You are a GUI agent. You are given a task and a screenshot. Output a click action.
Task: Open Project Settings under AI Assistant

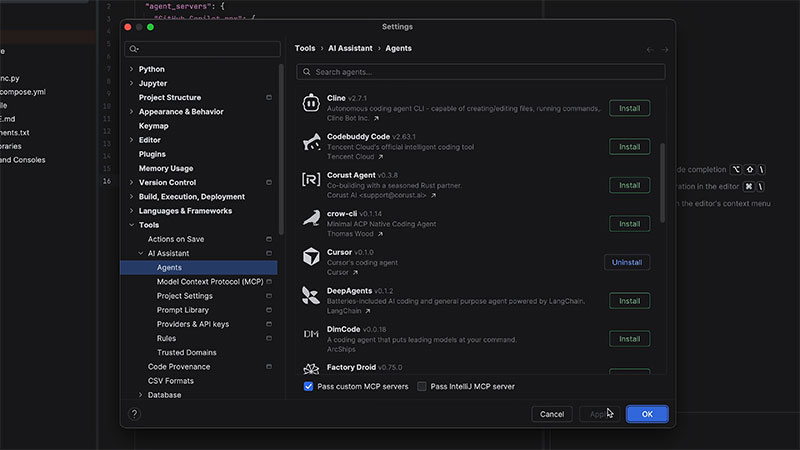point(185,296)
